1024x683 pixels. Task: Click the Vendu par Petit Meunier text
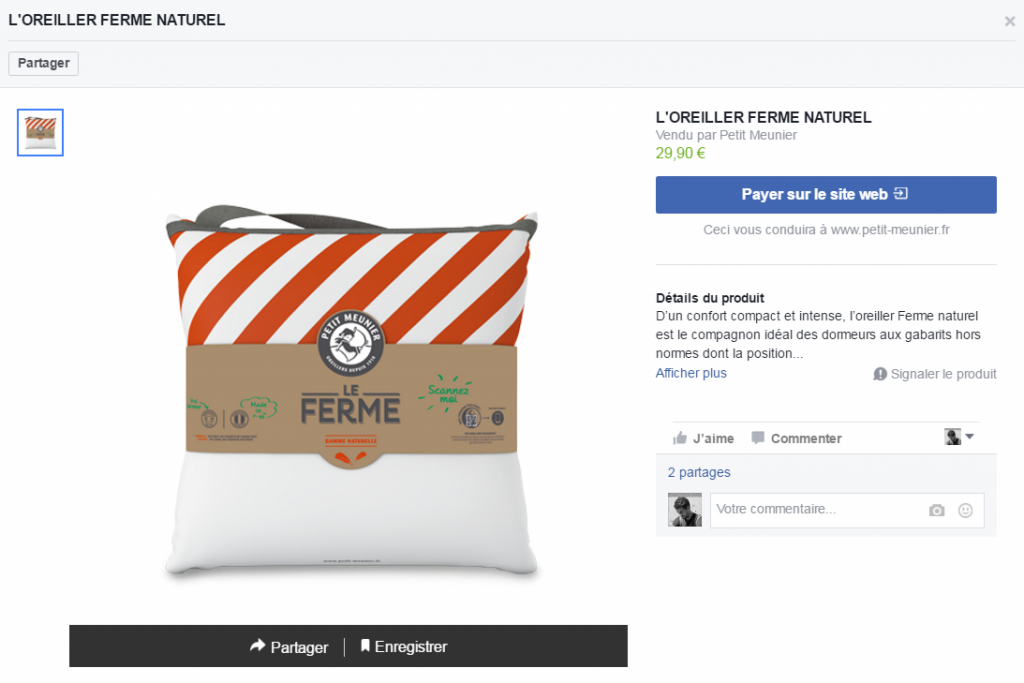pos(726,135)
